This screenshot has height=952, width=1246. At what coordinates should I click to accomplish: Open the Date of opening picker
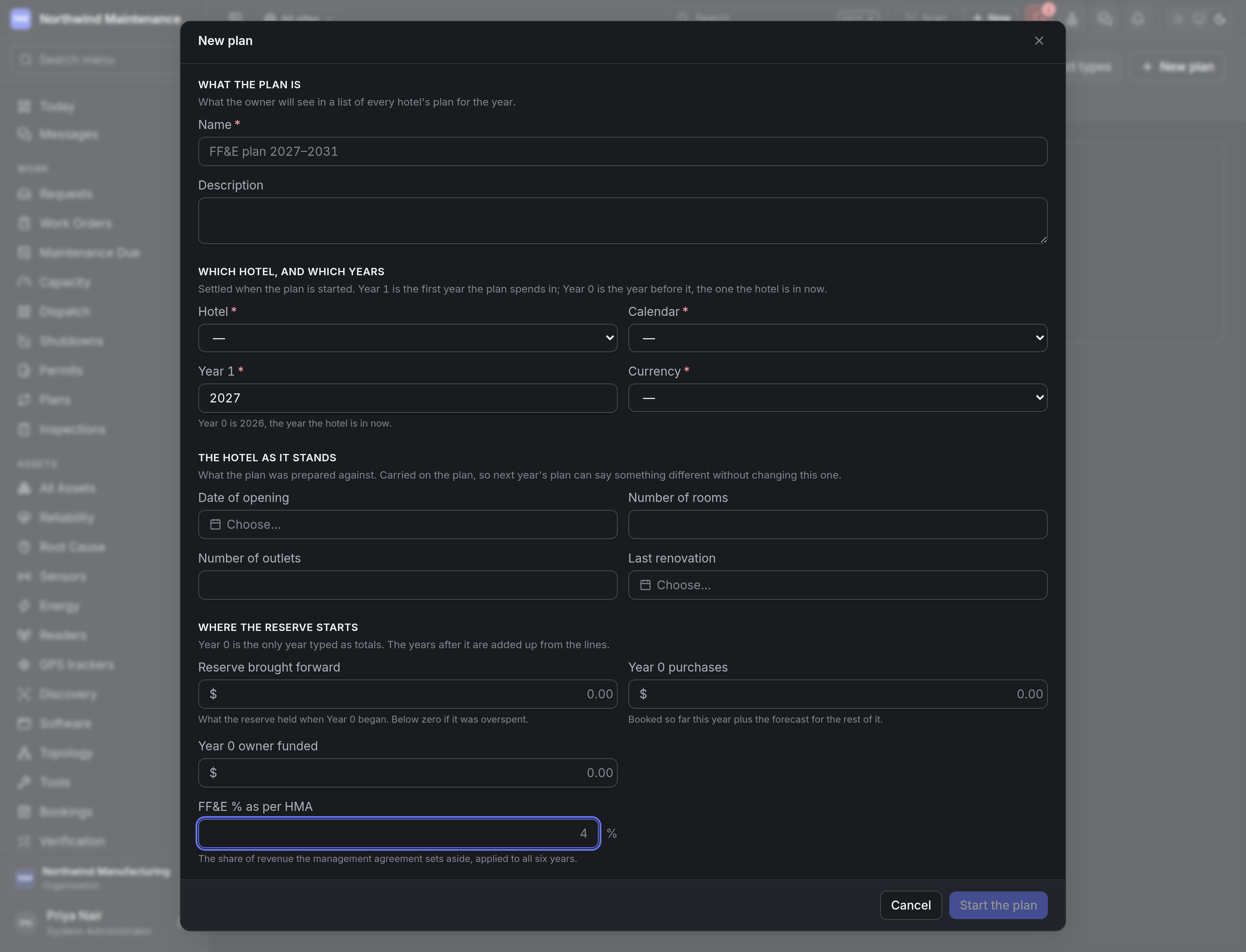click(408, 524)
